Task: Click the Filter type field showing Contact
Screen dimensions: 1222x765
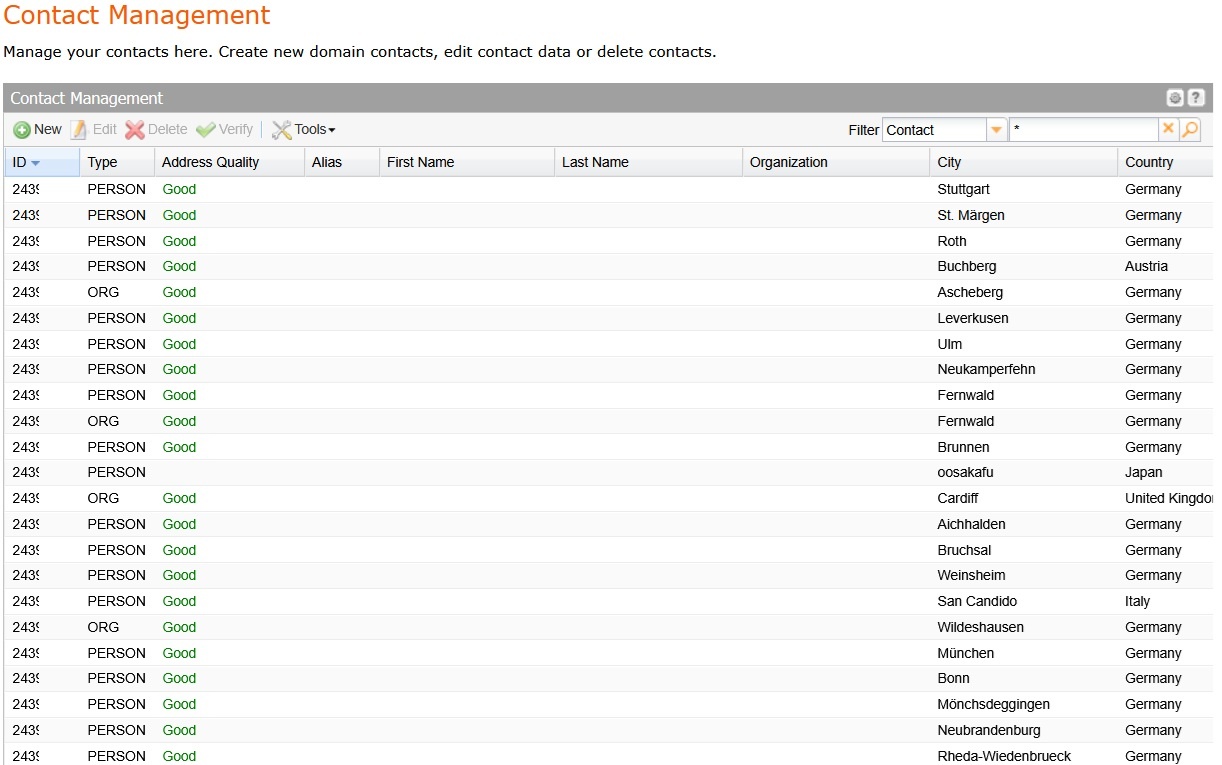Action: (935, 130)
